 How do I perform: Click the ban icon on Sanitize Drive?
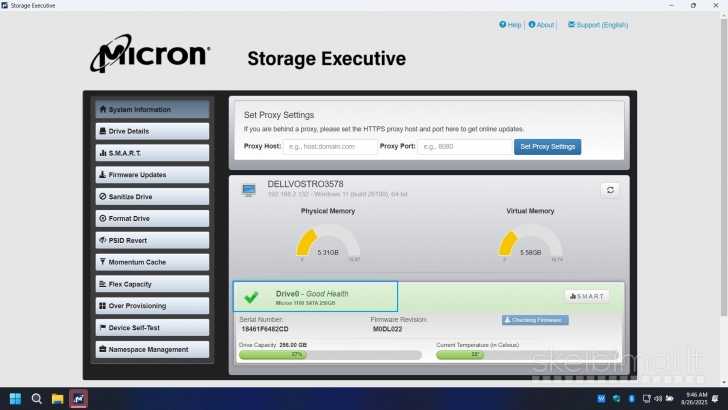coord(103,196)
